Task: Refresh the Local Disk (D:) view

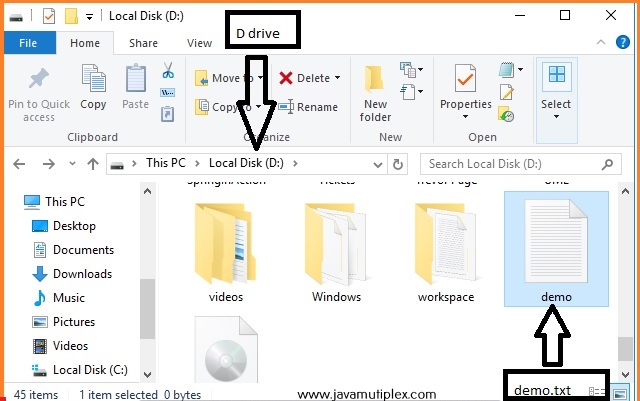Action: tap(398, 164)
